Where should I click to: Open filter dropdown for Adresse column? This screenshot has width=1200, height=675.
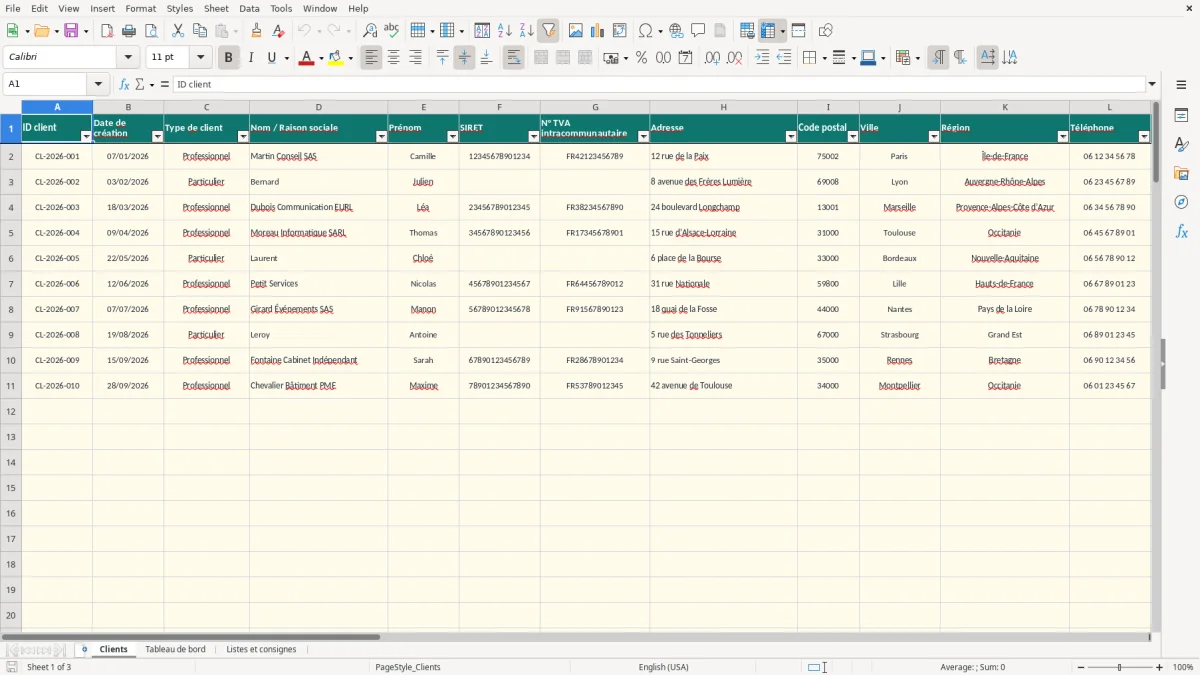(790, 136)
